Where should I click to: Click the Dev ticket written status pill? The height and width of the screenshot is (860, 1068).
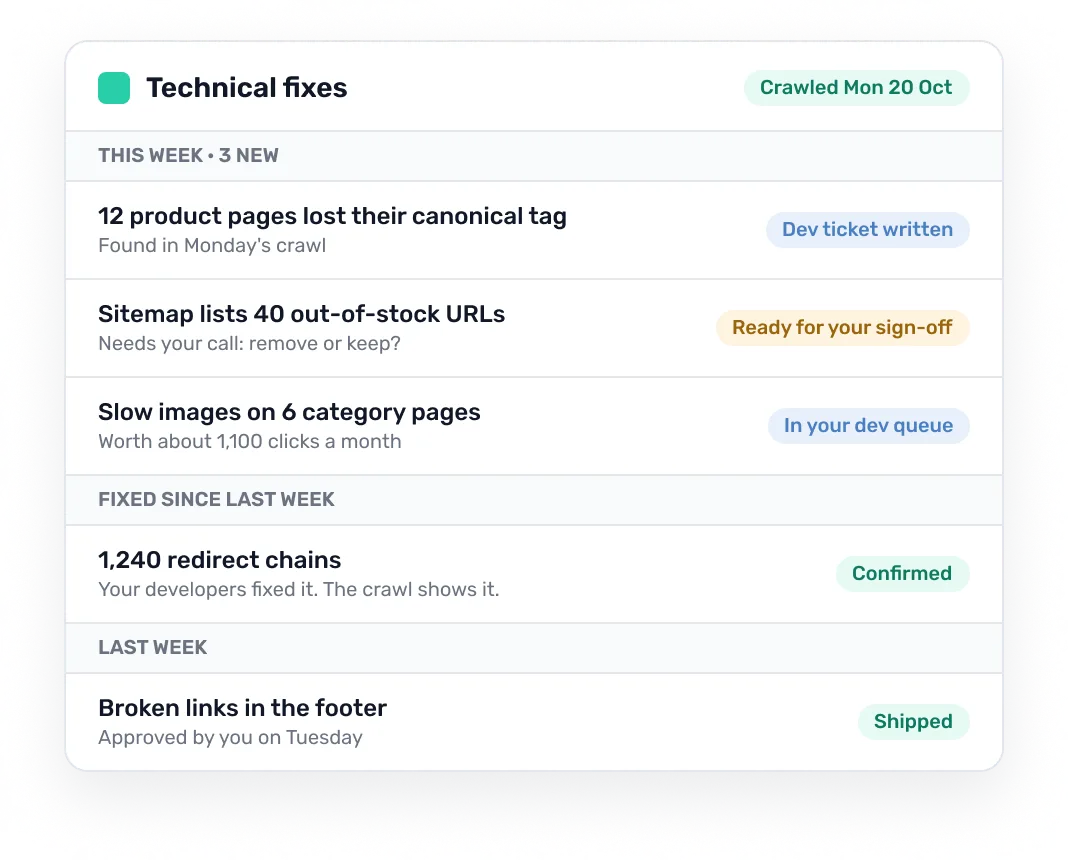867,229
